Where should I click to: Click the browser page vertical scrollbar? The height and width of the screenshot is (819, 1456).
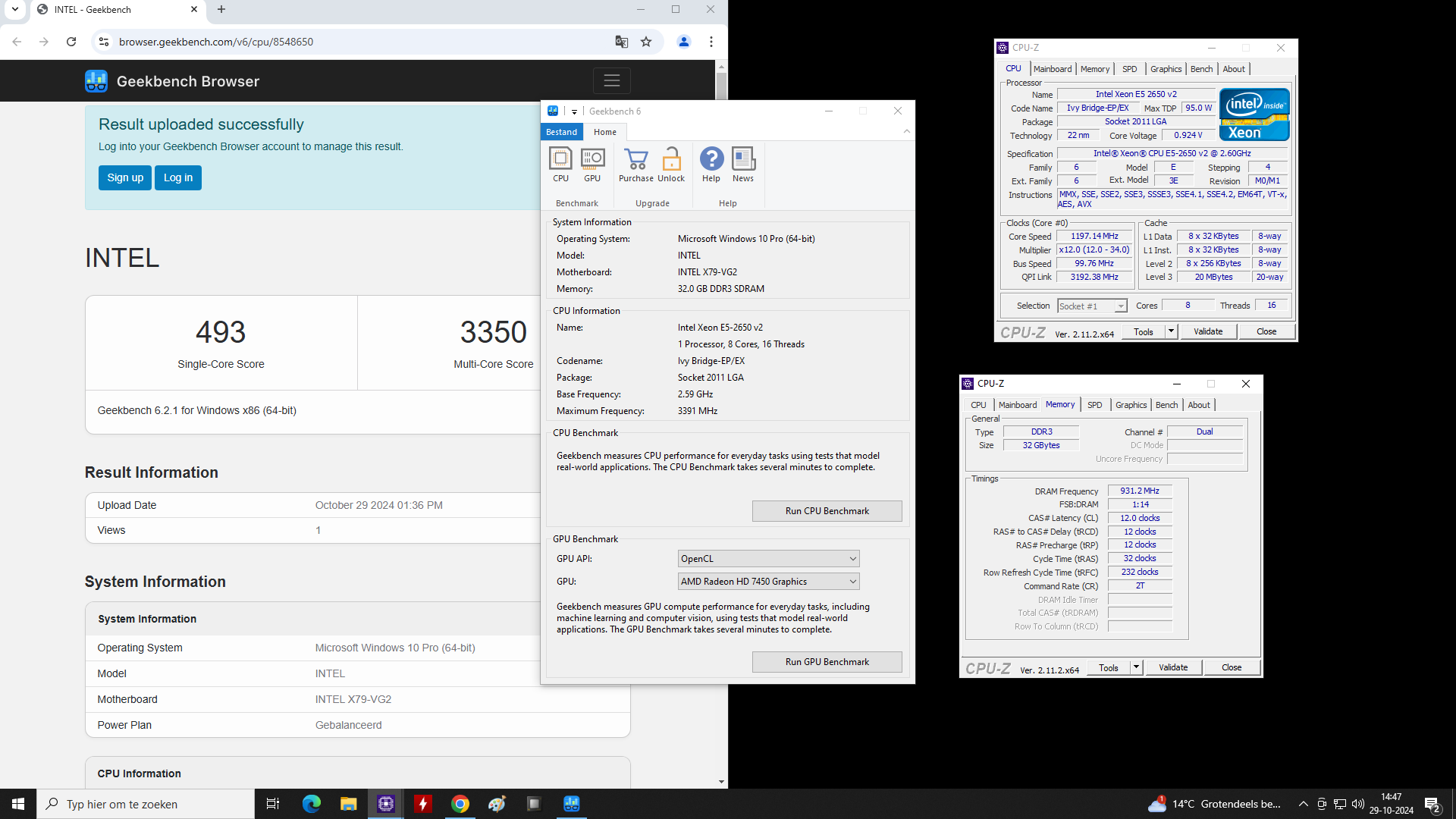pyautogui.click(x=721, y=423)
